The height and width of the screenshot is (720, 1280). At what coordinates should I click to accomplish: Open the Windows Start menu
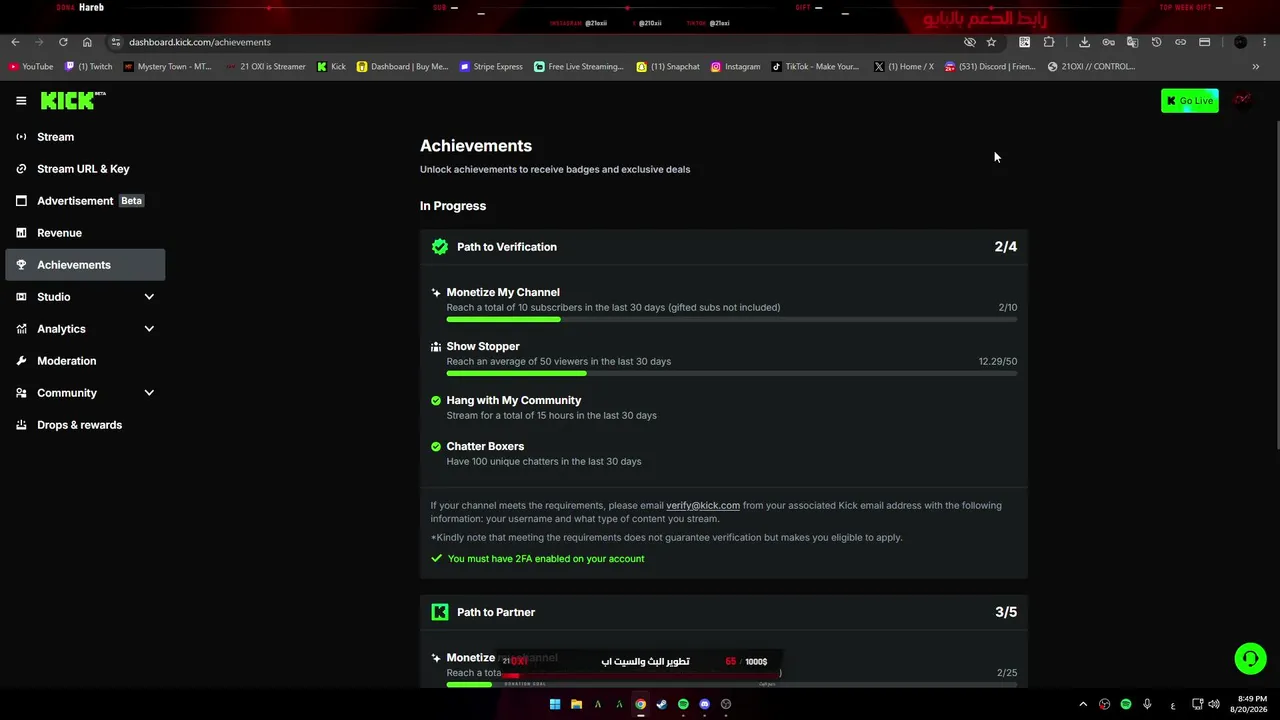(555, 704)
